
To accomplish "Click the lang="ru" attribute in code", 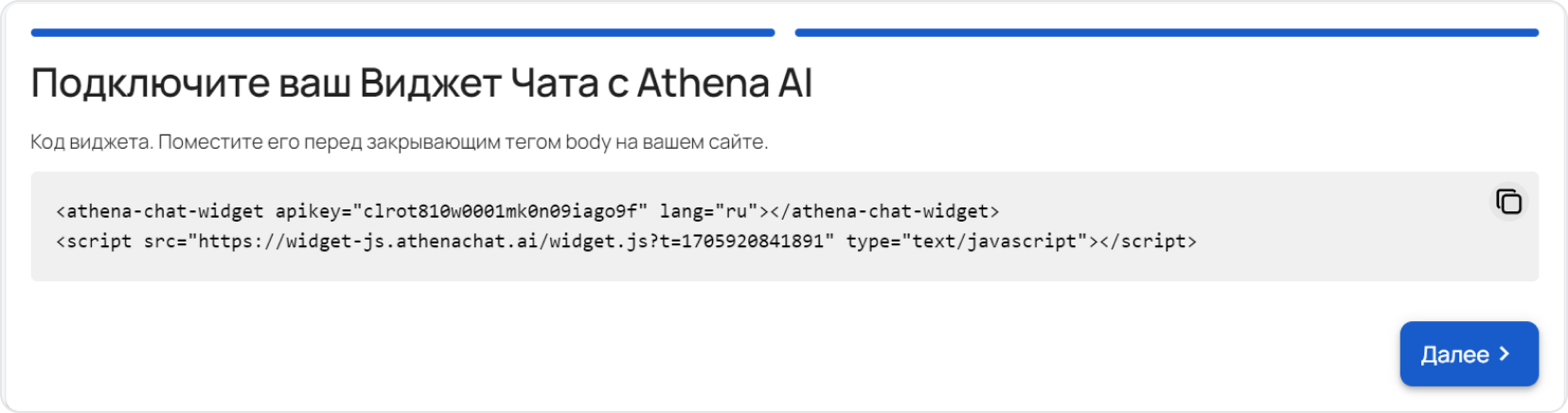I will click(x=708, y=211).
